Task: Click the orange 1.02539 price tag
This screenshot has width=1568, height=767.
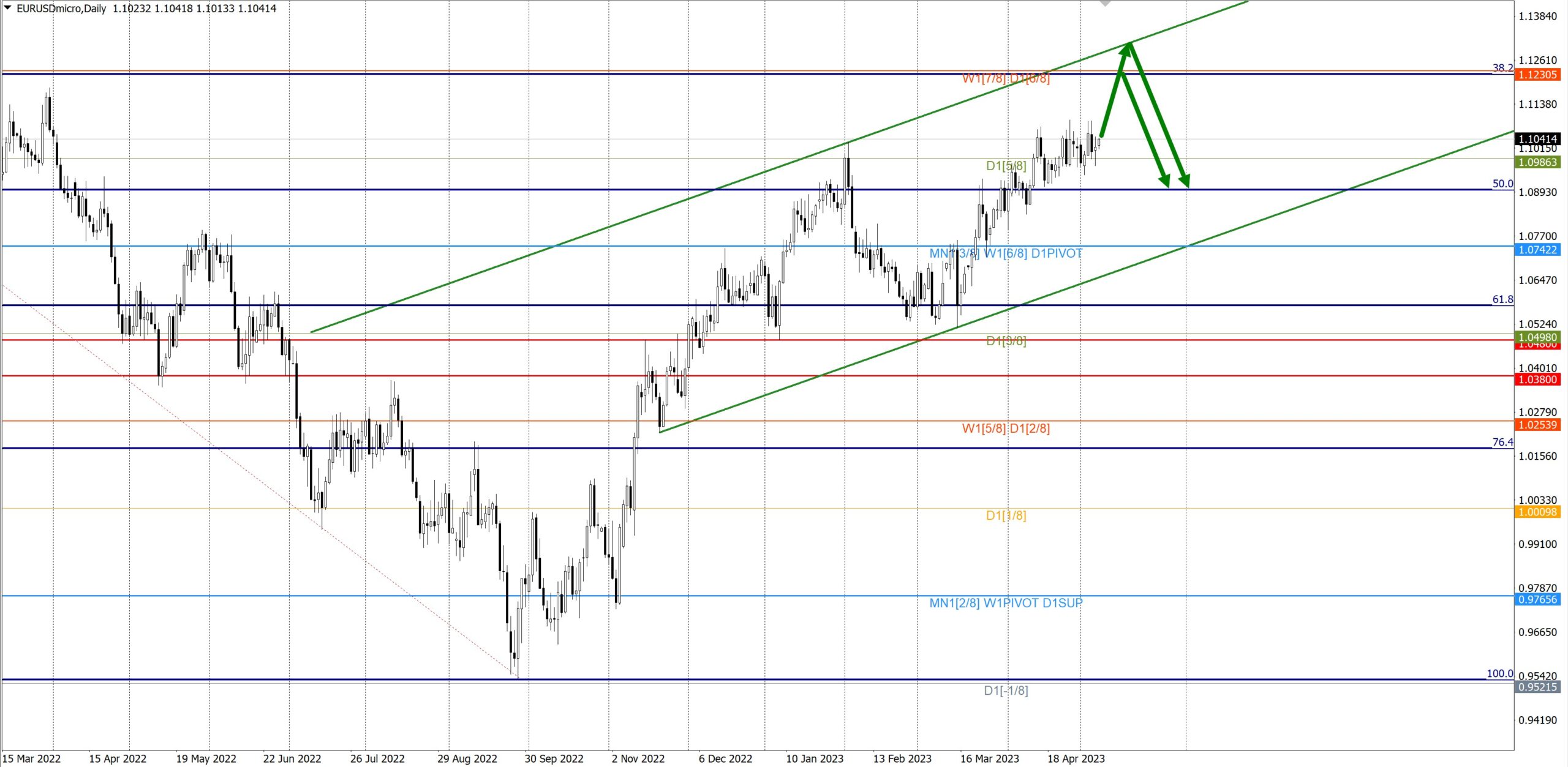Action: coord(1537,425)
